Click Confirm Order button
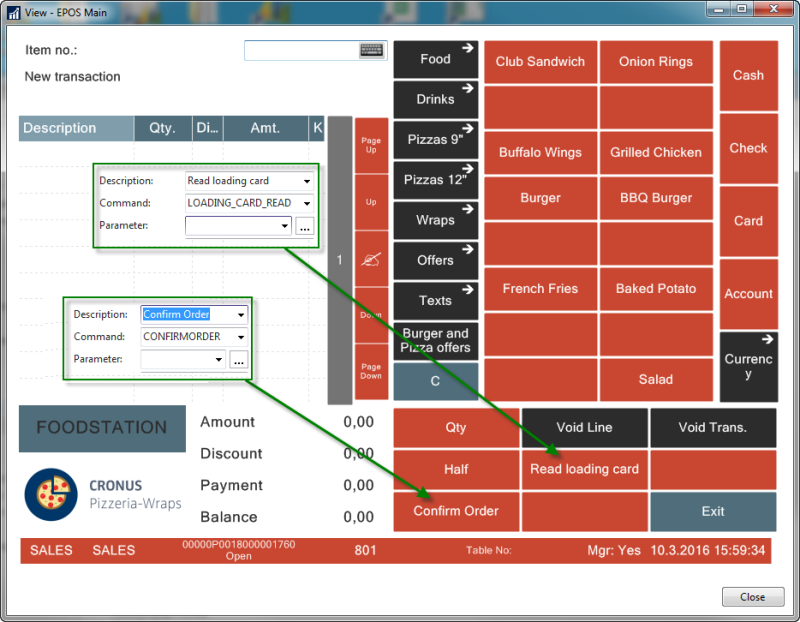800x622 pixels. click(x=456, y=511)
